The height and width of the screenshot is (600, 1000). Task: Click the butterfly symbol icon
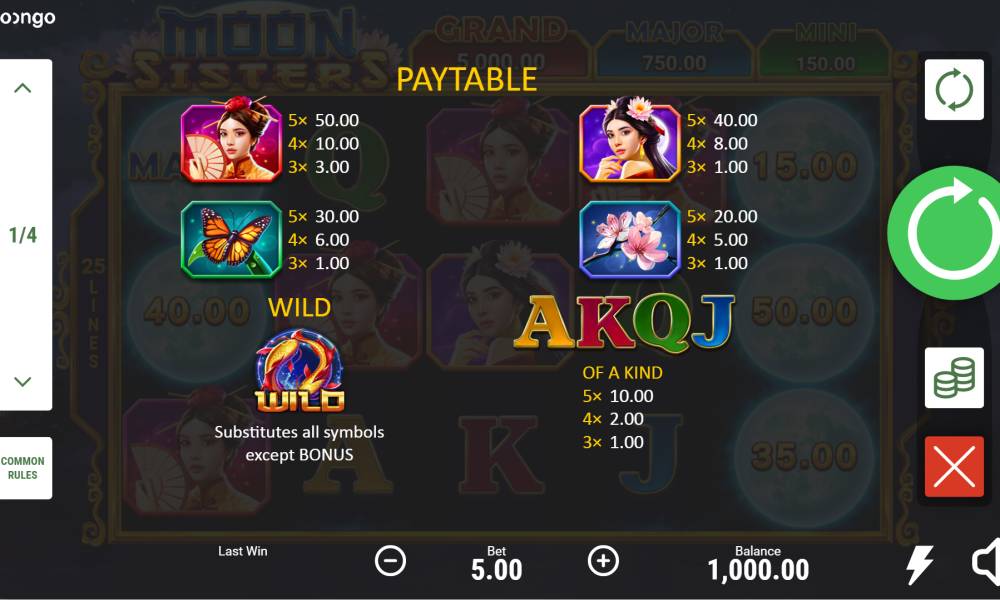(231, 239)
